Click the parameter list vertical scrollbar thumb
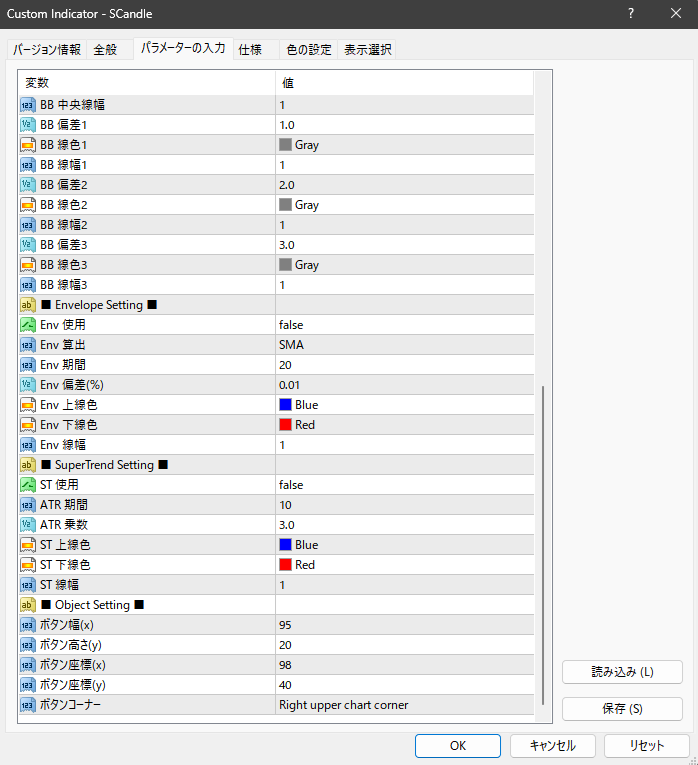The image size is (698, 765). pos(543,545)
